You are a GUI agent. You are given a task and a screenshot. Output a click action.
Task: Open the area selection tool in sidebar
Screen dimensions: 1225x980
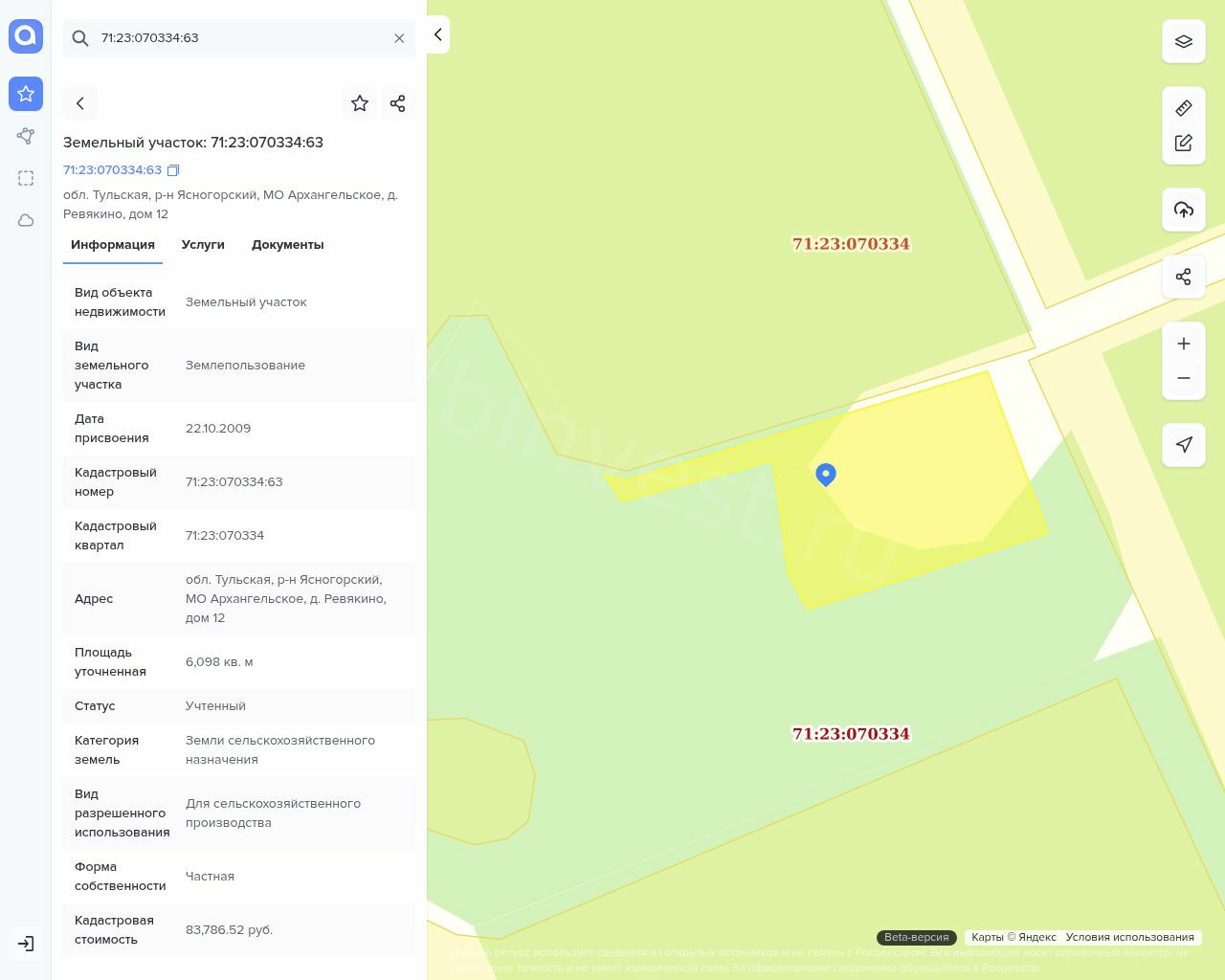click(26, 178)
